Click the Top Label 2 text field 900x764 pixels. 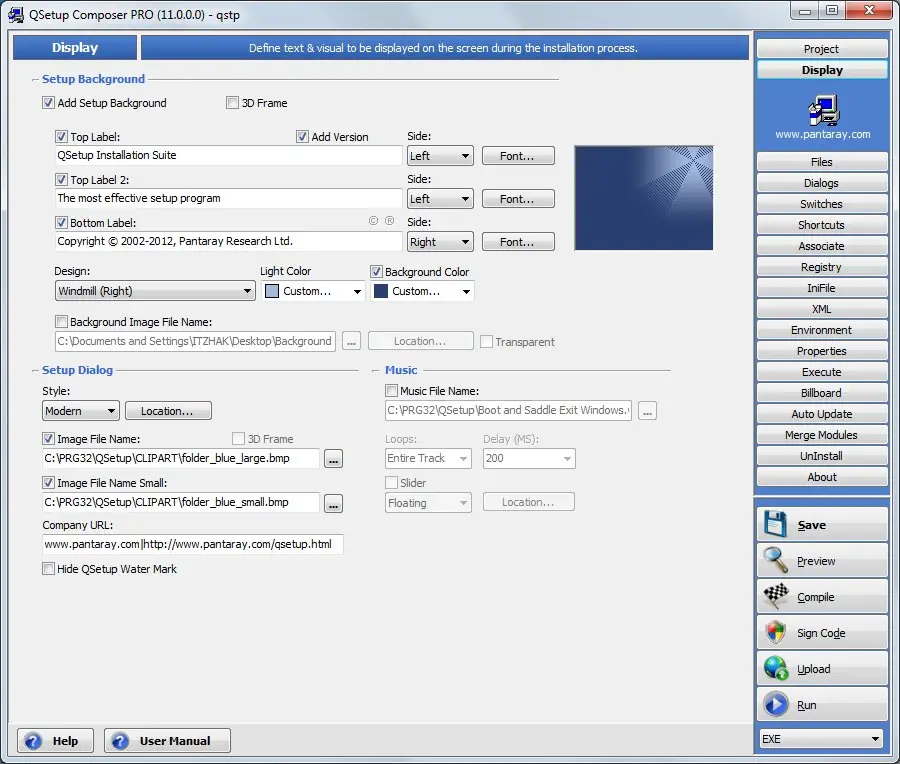[228, 198]
